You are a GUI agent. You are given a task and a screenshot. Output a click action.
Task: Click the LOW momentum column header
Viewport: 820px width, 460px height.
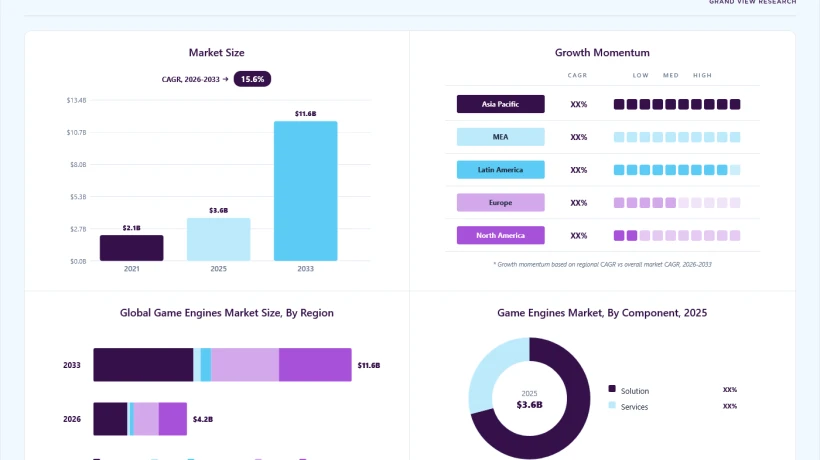tap(641, 75)
